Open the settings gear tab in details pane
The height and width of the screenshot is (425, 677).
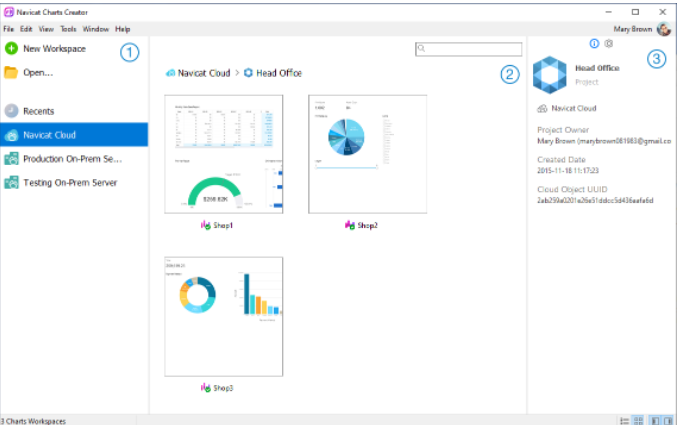(608, 43)
